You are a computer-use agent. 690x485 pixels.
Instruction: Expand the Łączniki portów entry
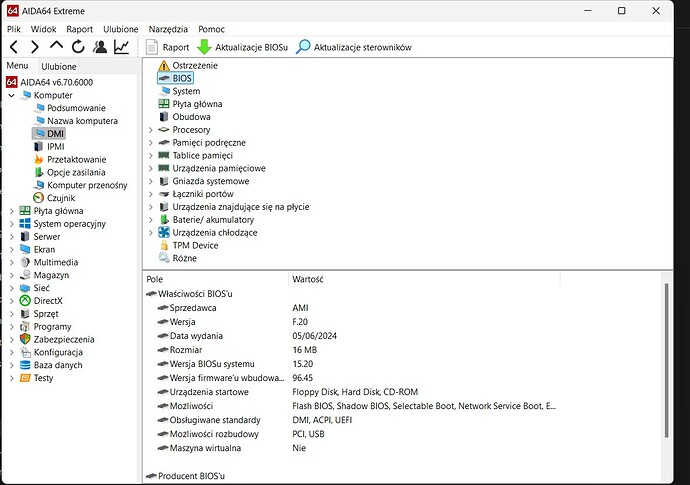[150, 194]
